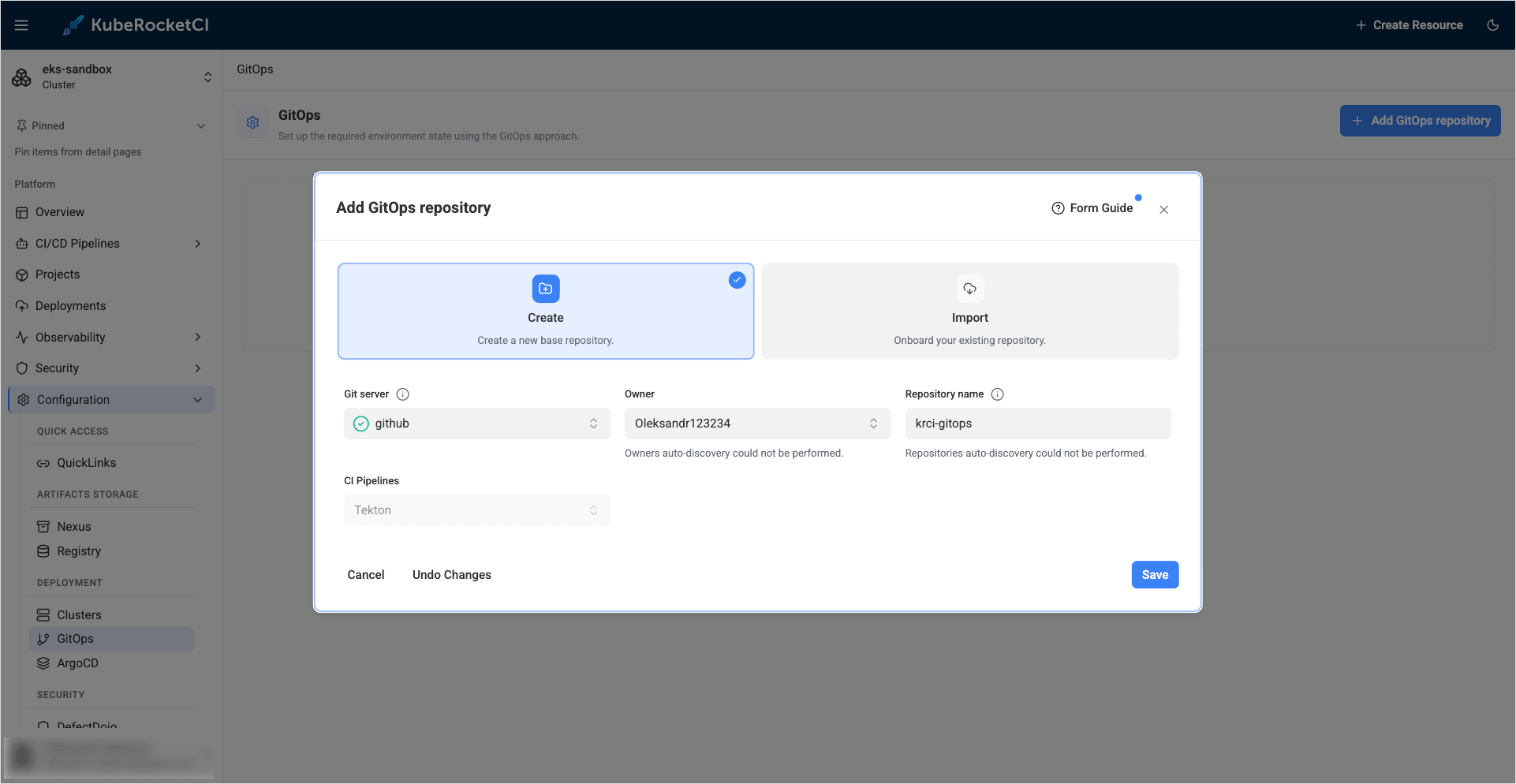1516x784 pixels.
Task: Click the Nexus archive icon
Action: point(43,527)
